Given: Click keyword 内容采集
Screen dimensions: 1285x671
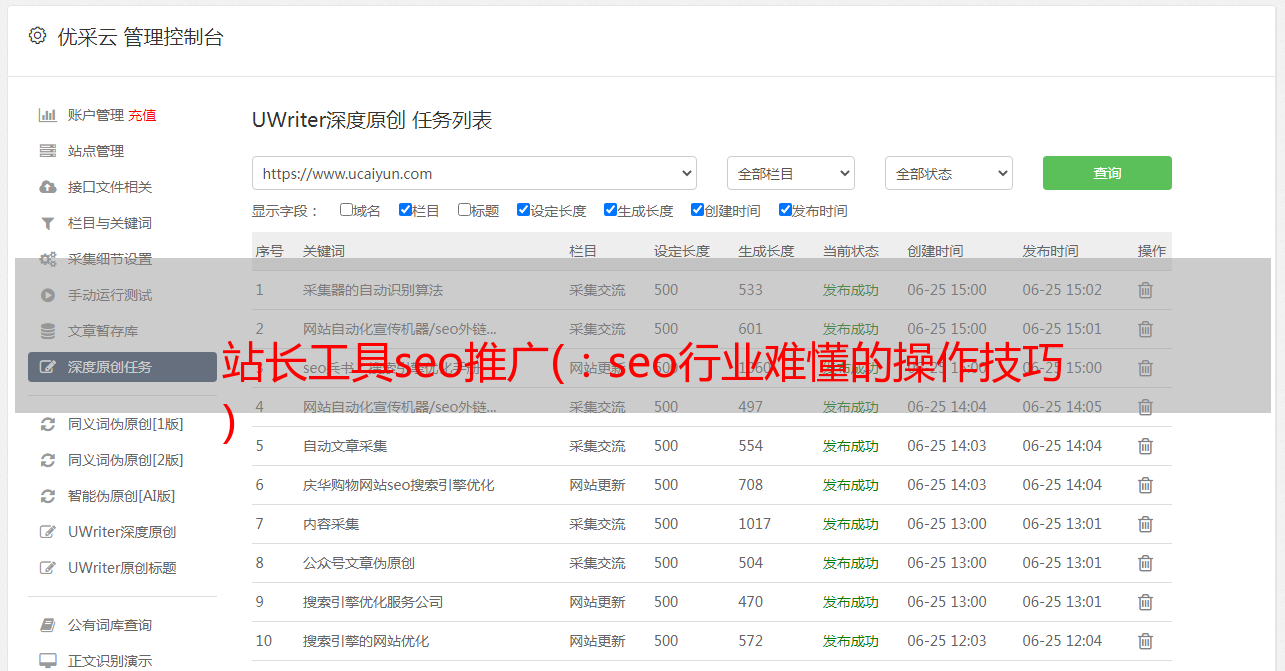Looking at the screenshot, I should click(331, 524).
